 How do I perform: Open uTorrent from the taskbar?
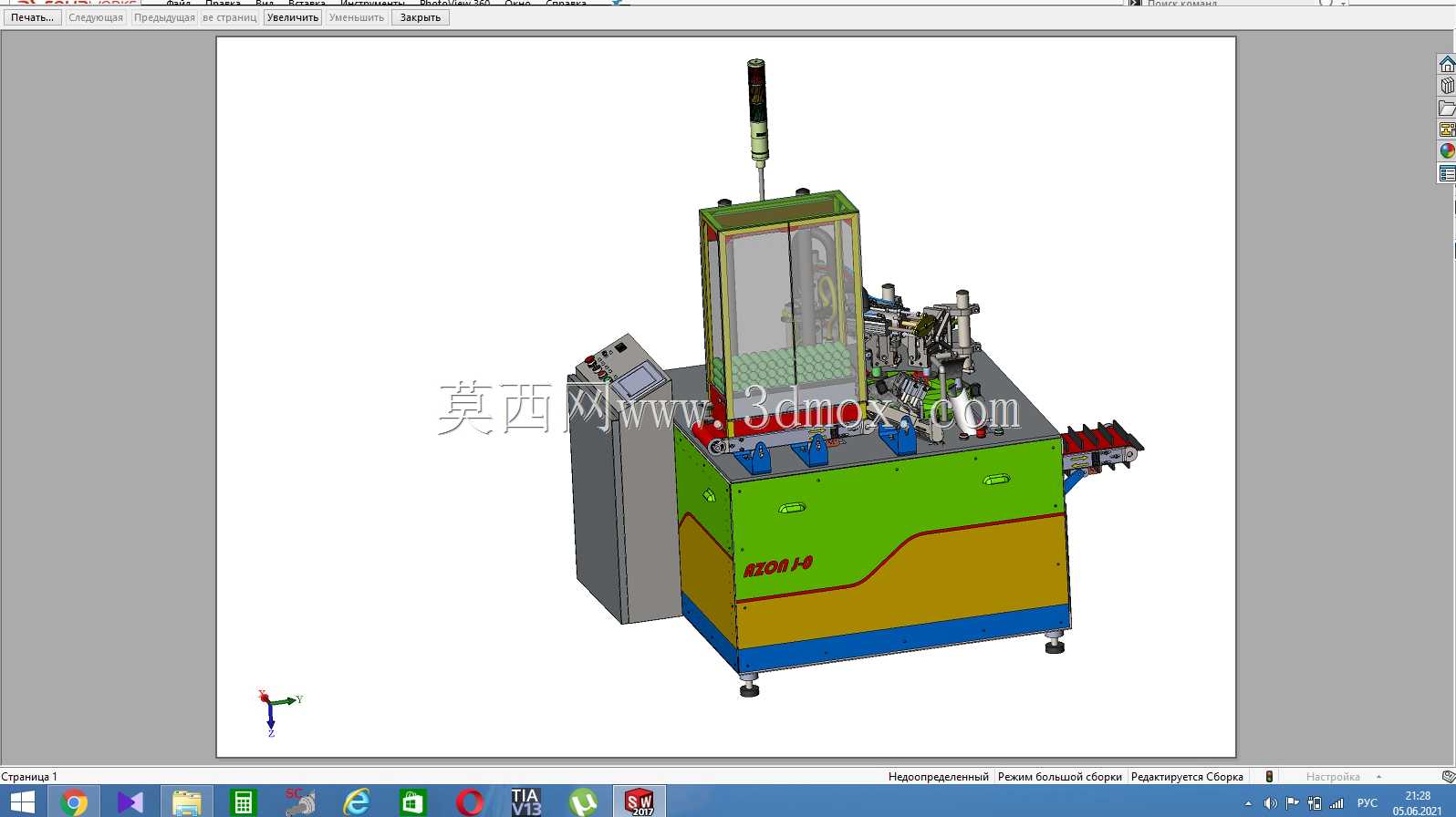click(x=583, y=802)
